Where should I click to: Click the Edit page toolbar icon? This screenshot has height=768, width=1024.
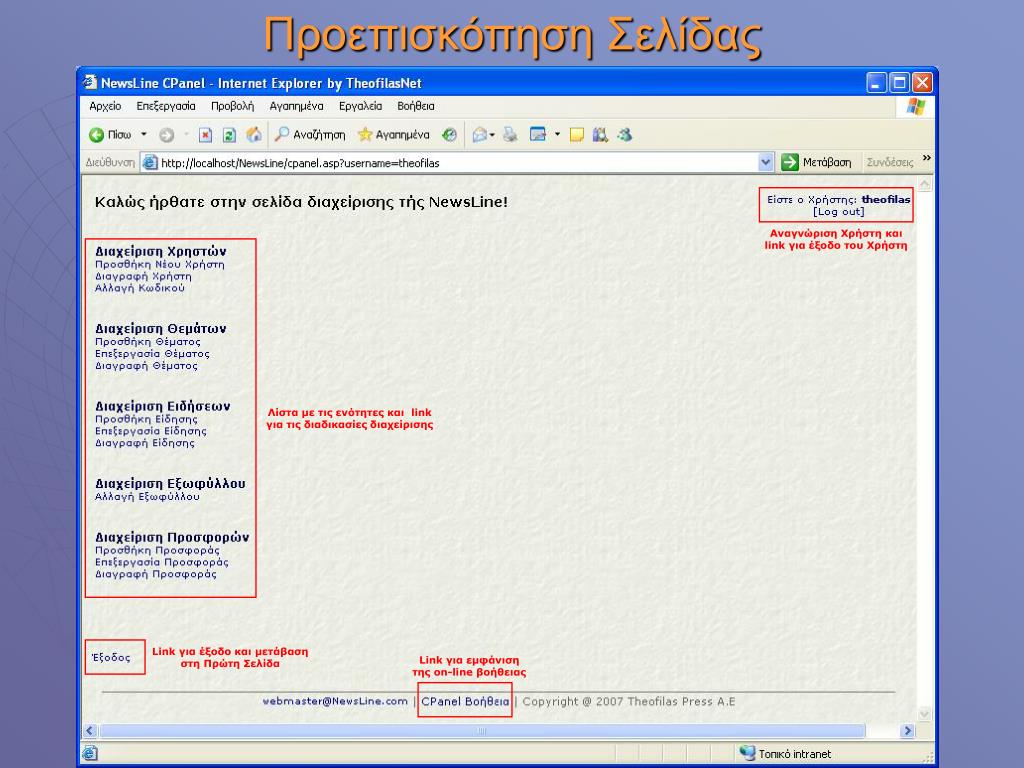click(537, 135)
